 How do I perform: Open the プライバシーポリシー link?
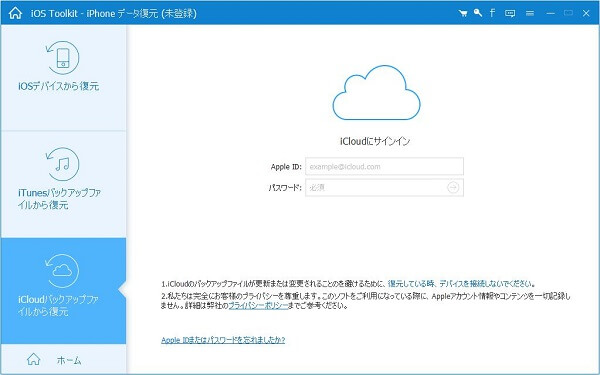(x=258, y=306)
